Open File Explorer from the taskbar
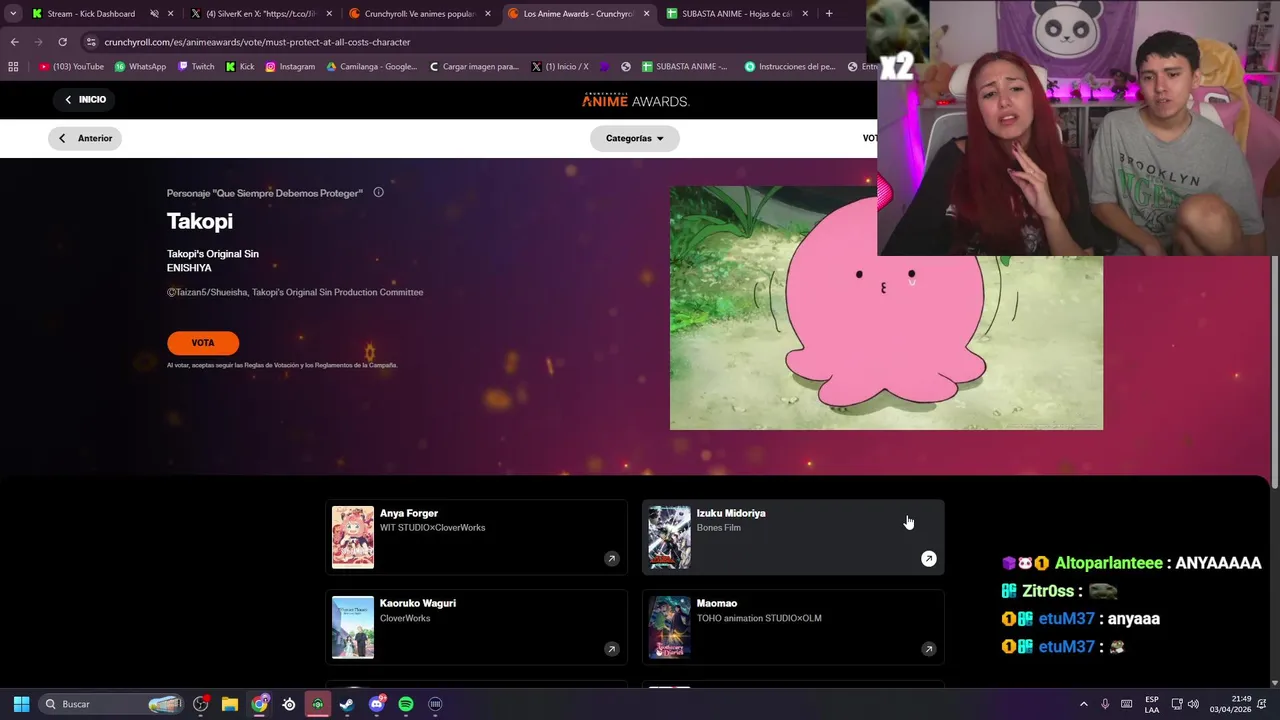1280x720 pixels. coord(230,704)
